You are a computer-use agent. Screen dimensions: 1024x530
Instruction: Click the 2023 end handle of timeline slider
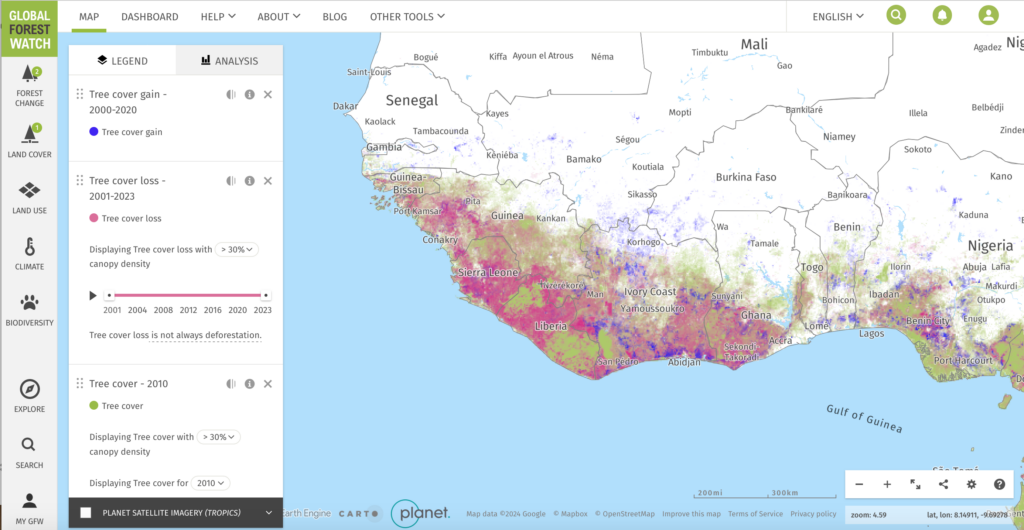click(x=264, y=296)
